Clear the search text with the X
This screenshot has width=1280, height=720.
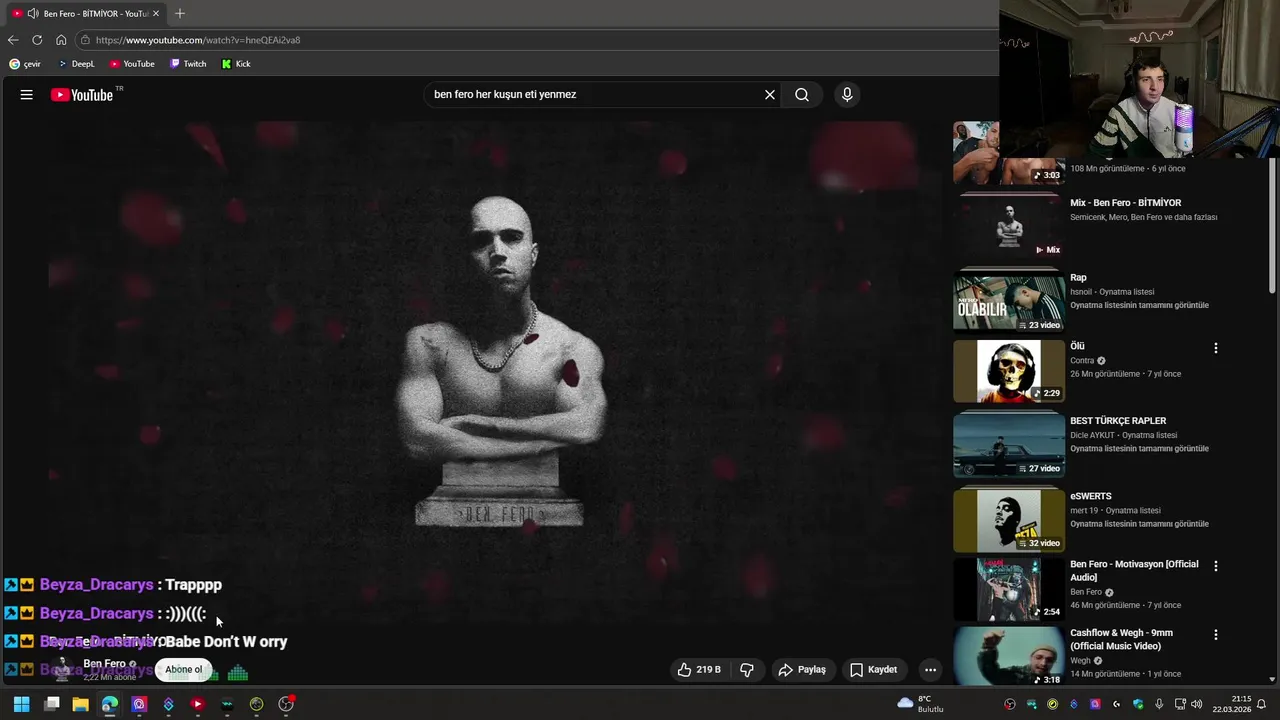(x=770, y=95)
